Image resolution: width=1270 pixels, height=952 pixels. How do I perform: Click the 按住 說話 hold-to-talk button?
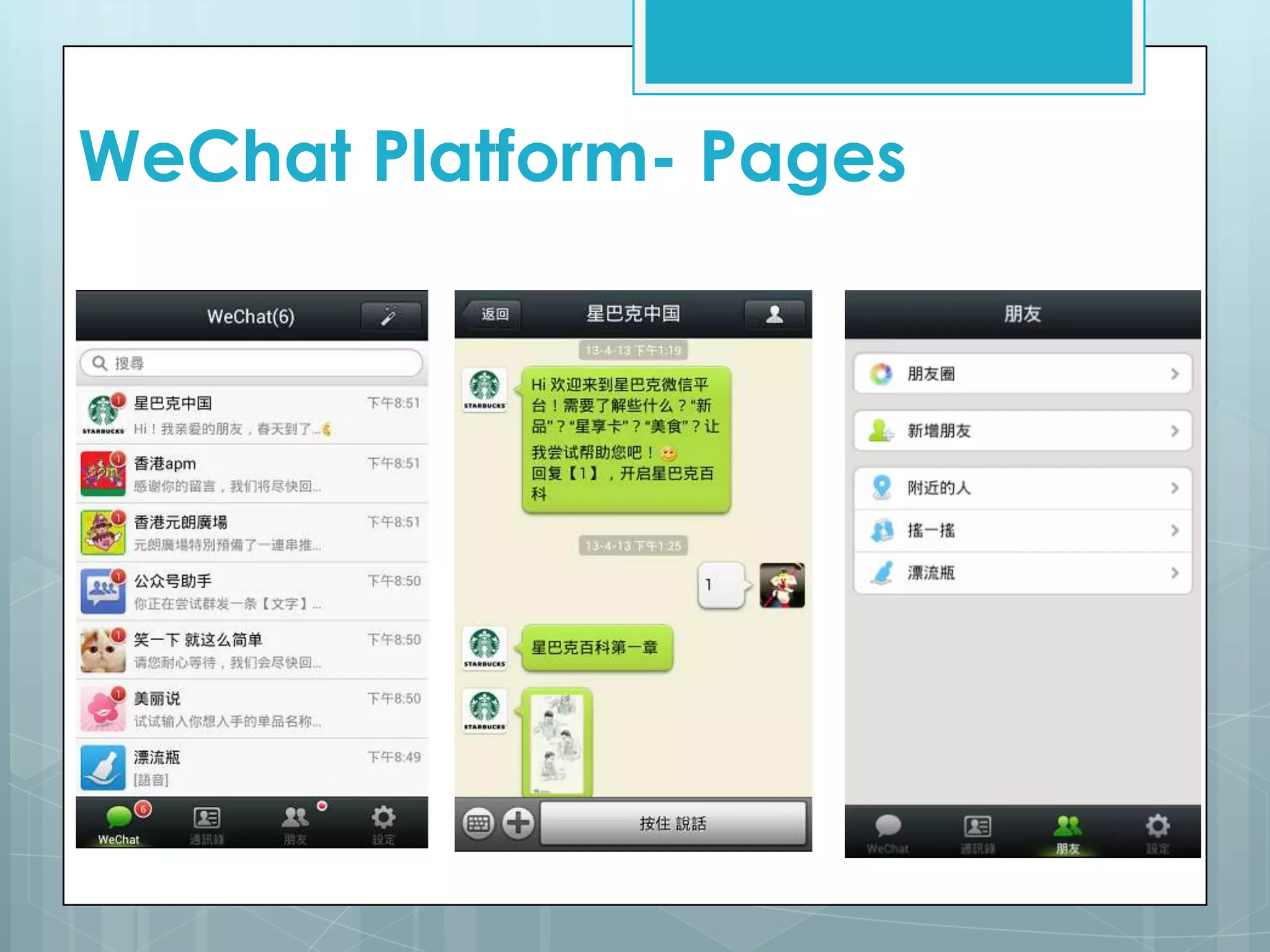click(x=673, y=824)
